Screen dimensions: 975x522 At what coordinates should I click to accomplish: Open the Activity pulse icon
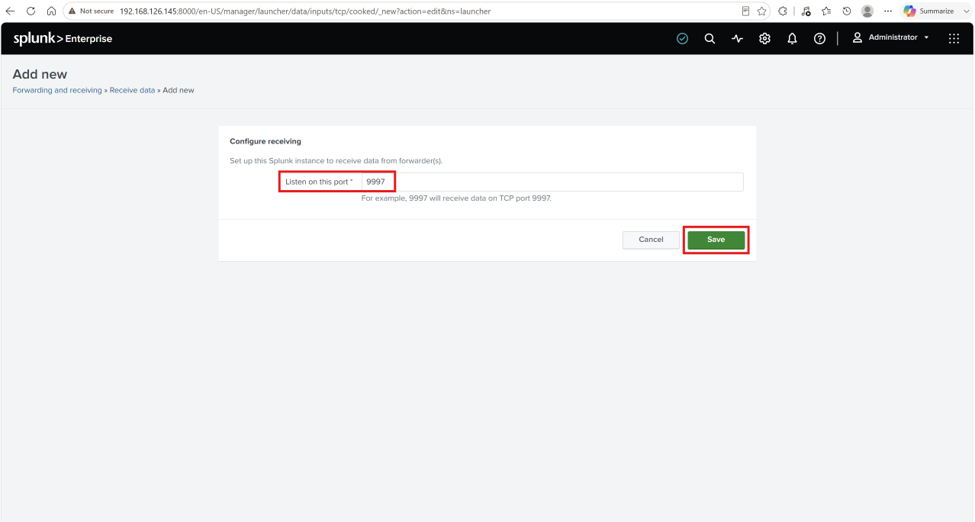737,39
